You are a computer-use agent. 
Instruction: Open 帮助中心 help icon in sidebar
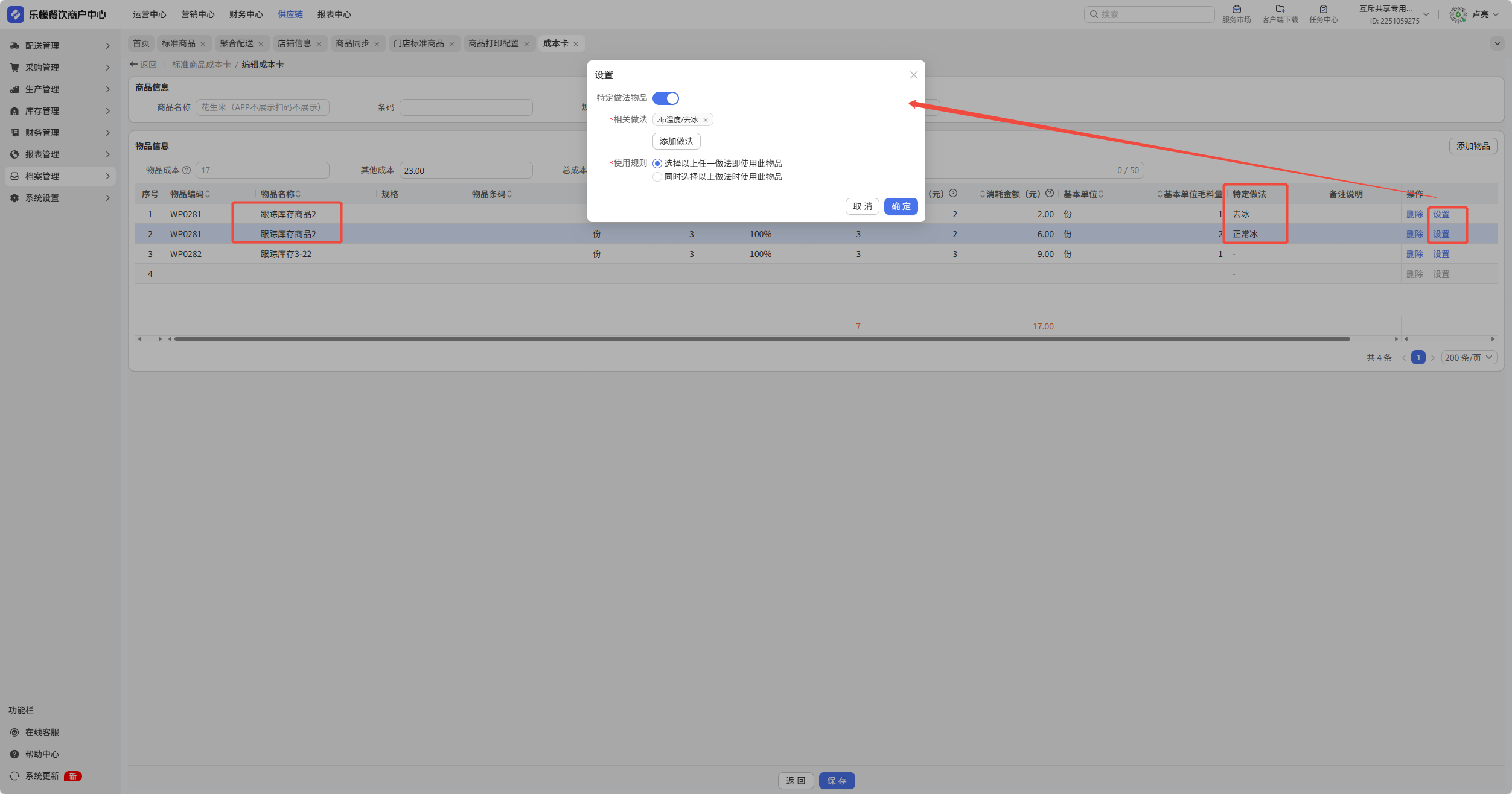14,754
